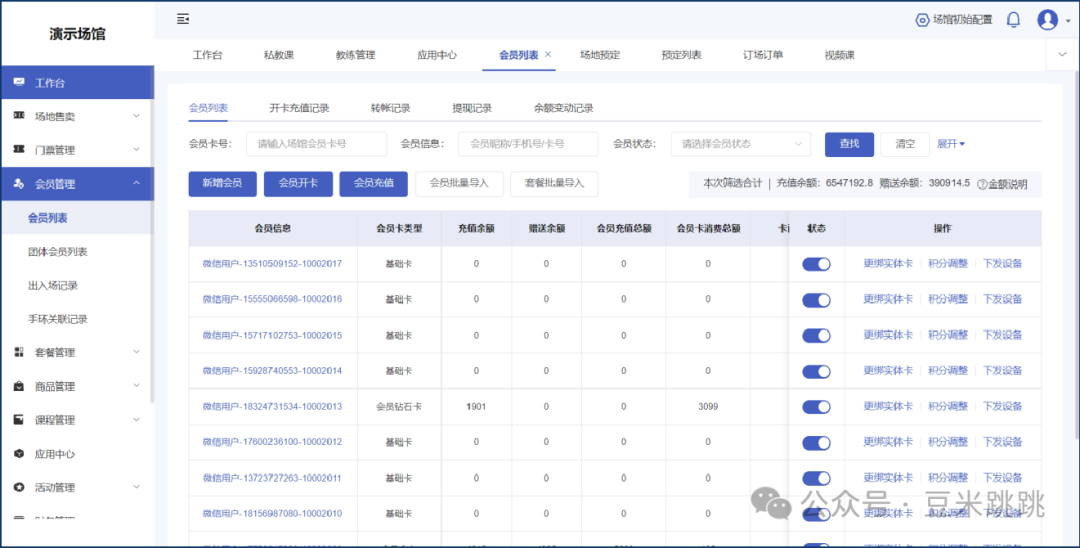Expand the 商品管理 menu chevron
Screen dimensions: 1080x548
click(x=136, y=386)
